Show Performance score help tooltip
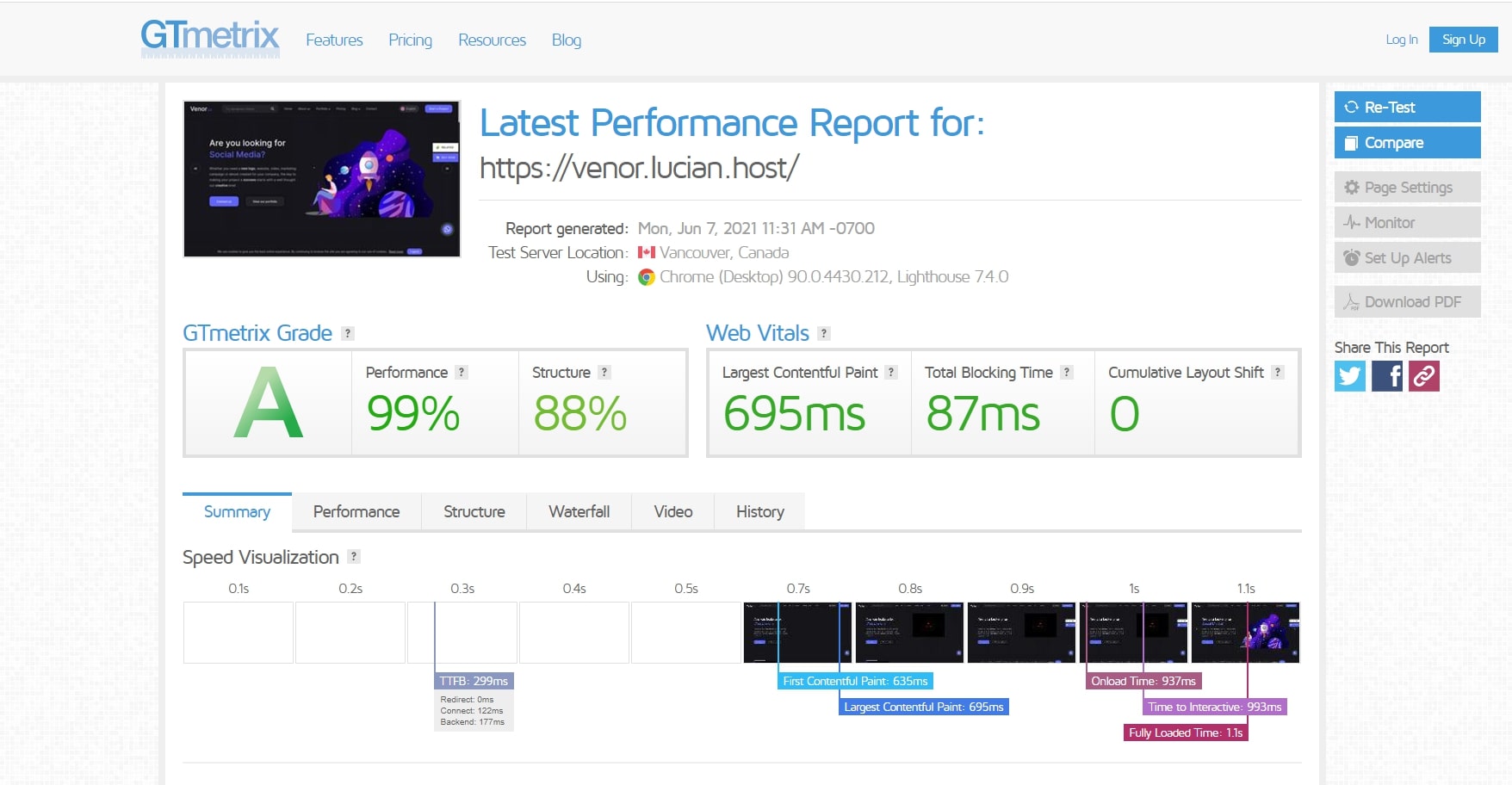The image size is (1512, 785). tap(462, 372)
